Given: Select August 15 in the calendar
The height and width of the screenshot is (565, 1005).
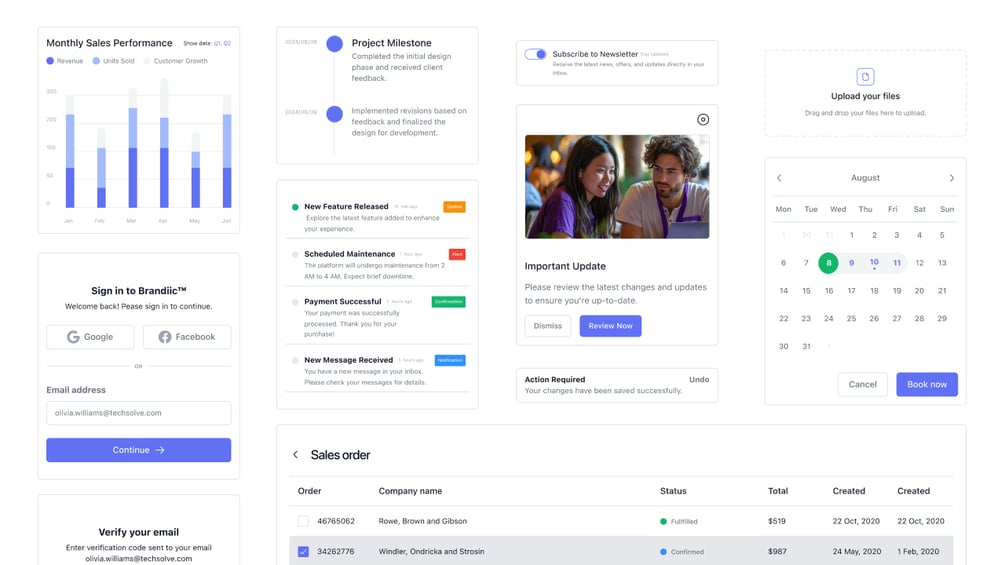Looking at the screenshot, I should pos(806,291).
